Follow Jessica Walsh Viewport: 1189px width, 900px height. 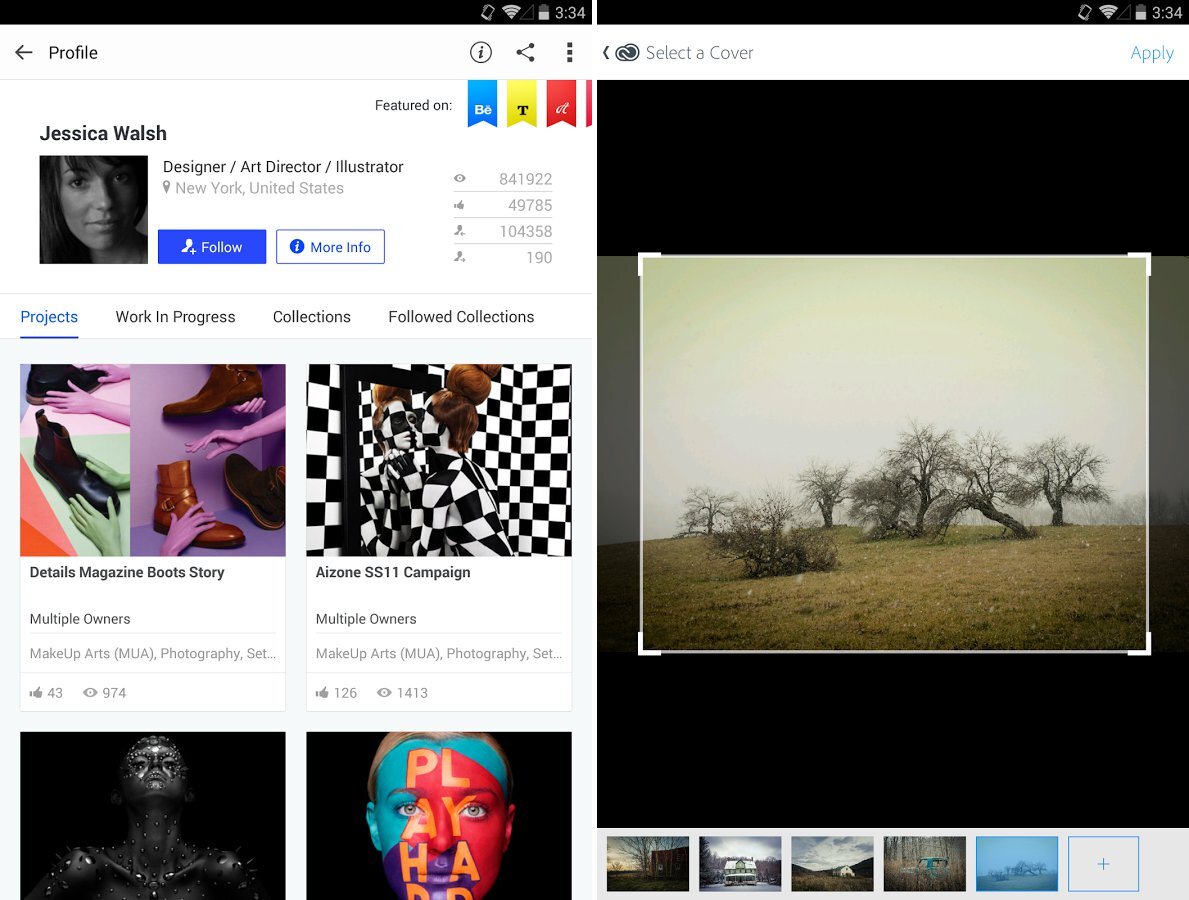[212, 247]
